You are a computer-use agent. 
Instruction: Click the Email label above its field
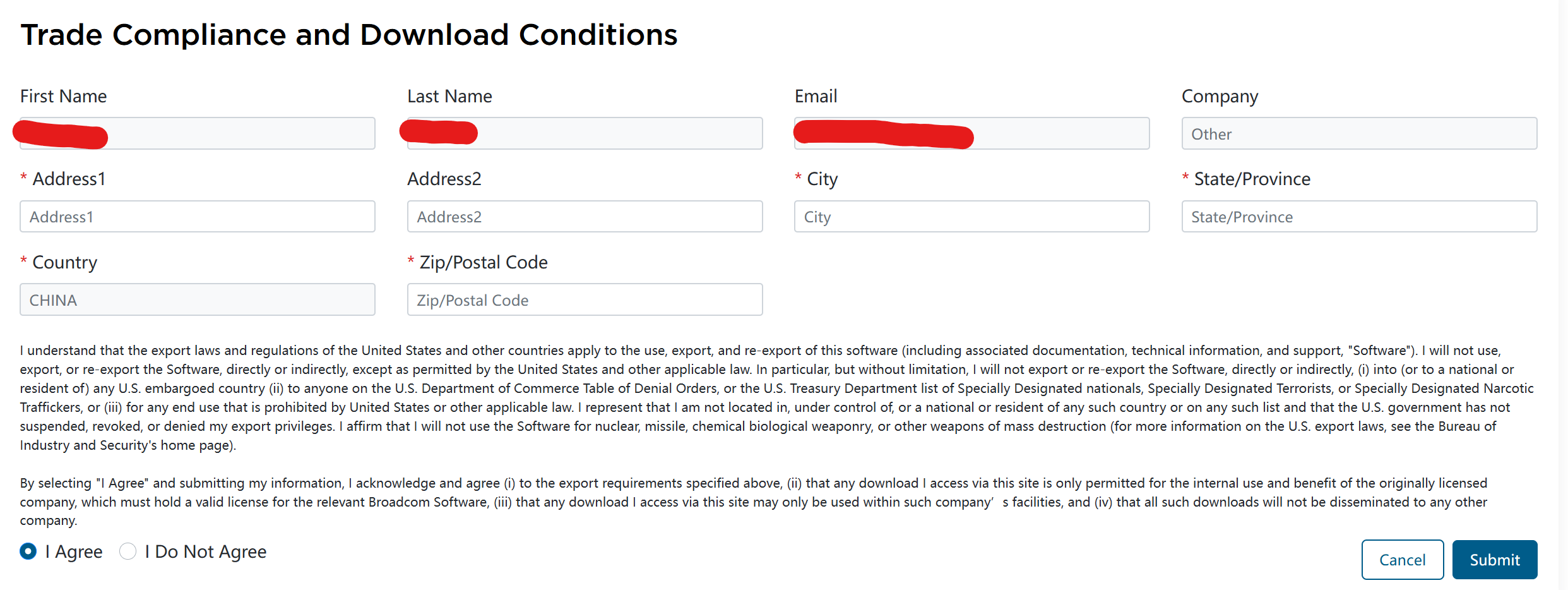coord(816,96)
